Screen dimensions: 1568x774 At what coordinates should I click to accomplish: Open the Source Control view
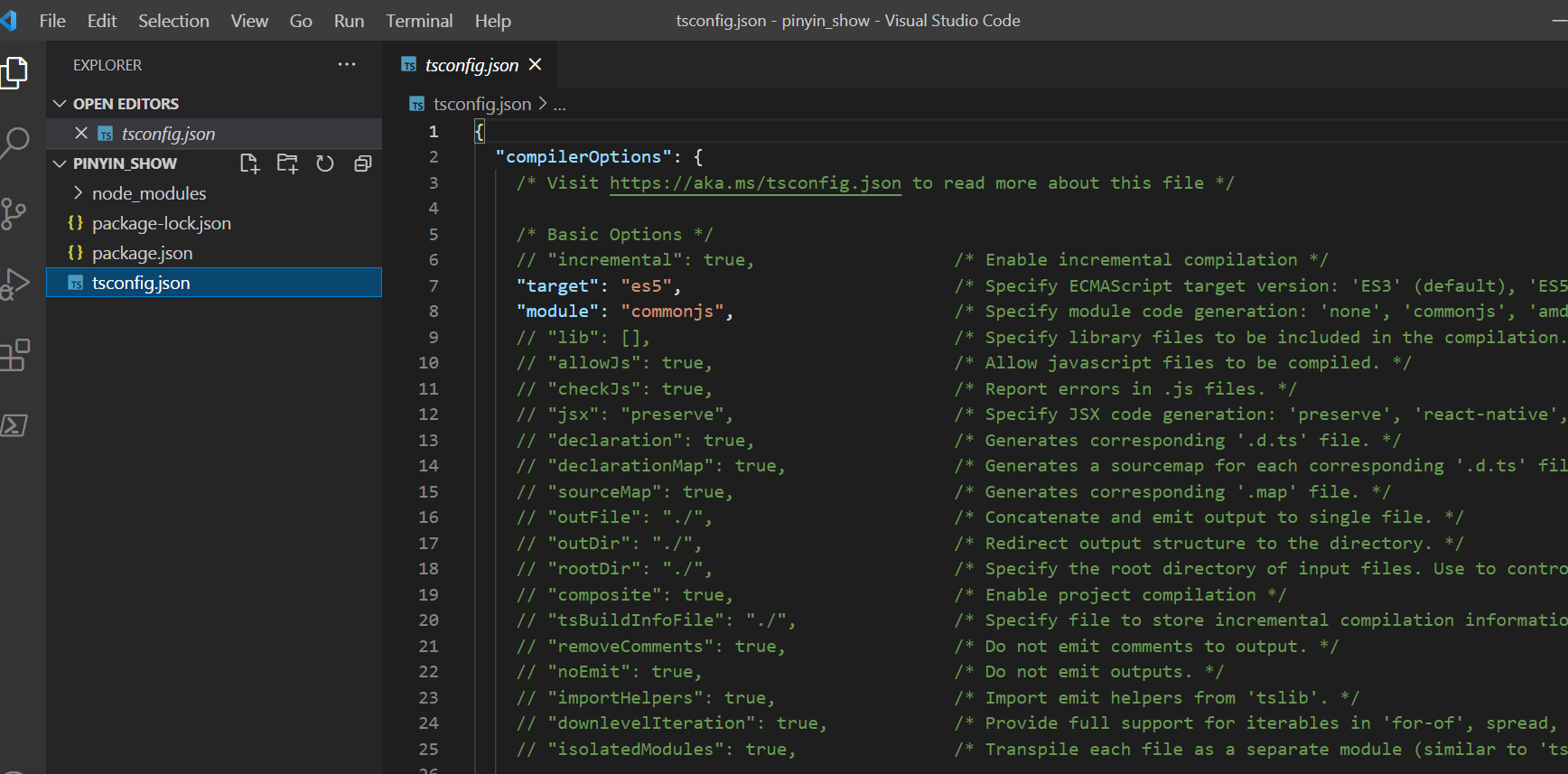point(14,214)
